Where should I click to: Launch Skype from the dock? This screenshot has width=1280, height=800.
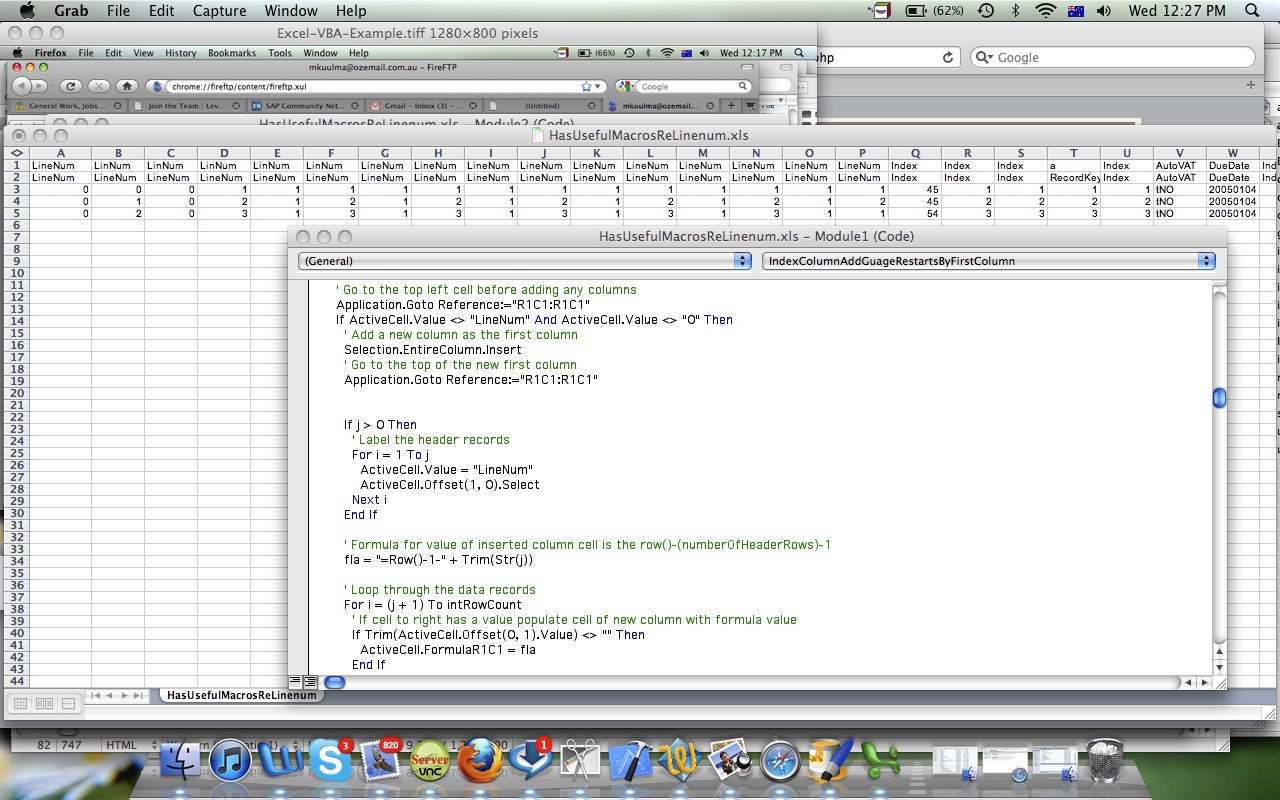pos(329,762)
